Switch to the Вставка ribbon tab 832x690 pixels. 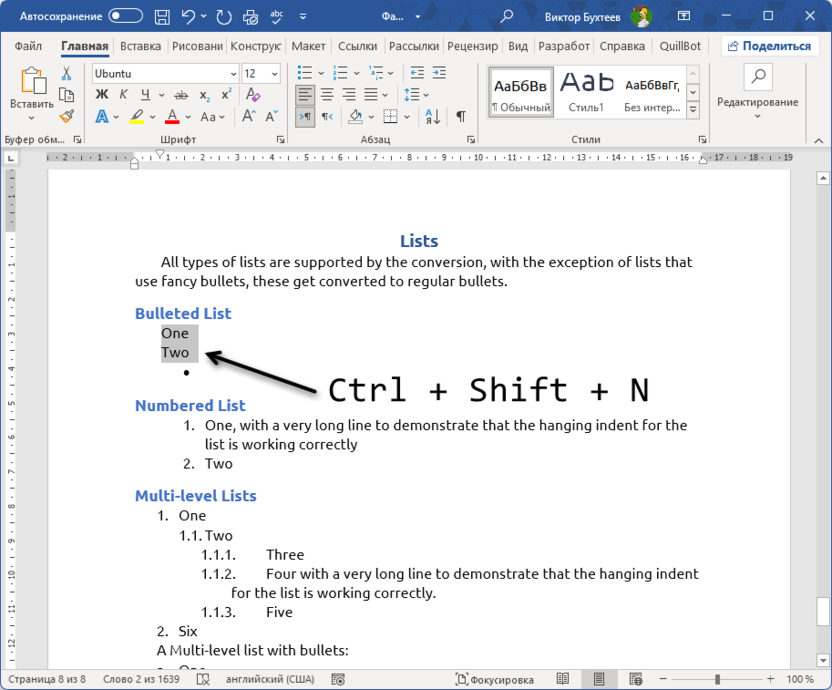pyautogui.click(x=140, y=45)
